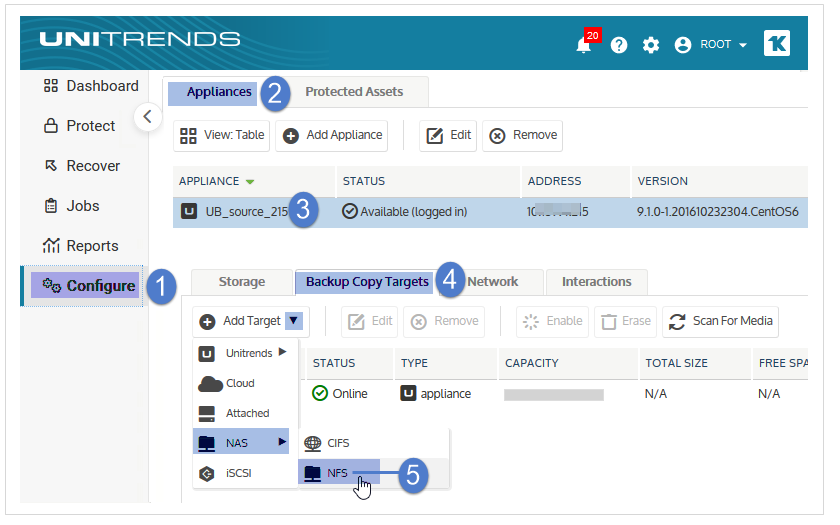This screenshot has height=525, width=840.
Task: Collapse the sidebar with the chevron button
Action: pos(147,116)
